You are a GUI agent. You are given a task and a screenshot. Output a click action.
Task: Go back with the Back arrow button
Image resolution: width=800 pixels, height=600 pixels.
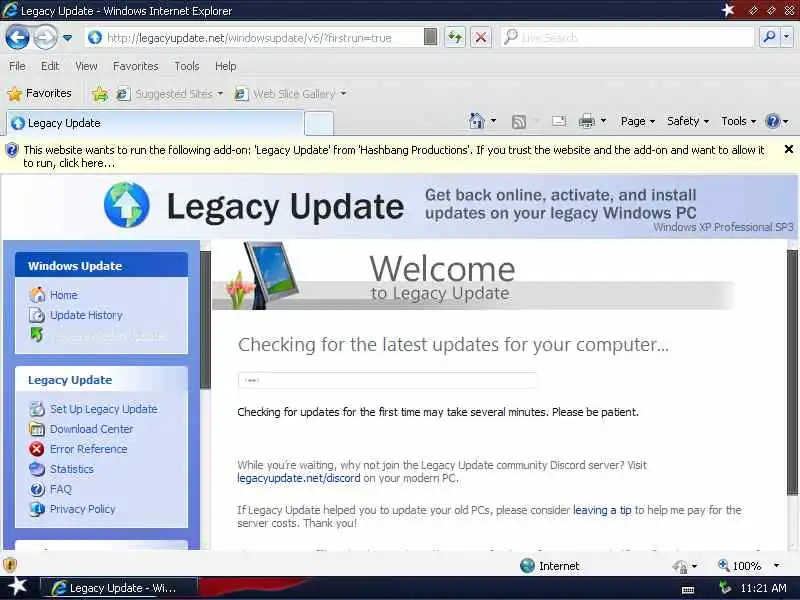click(17, 37)
